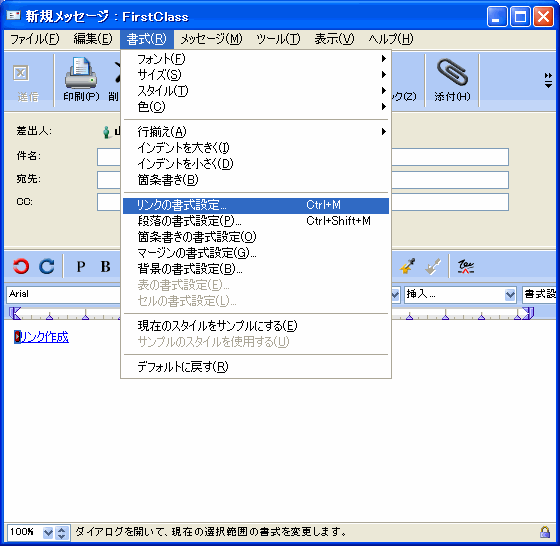Click the blue redo arrow icon

pos(47,266)
